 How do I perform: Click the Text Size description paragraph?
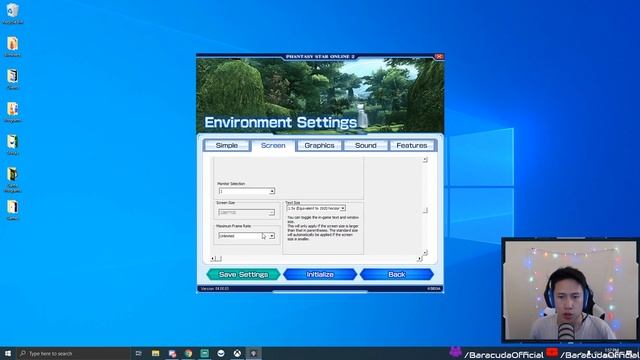coord(322,228)
